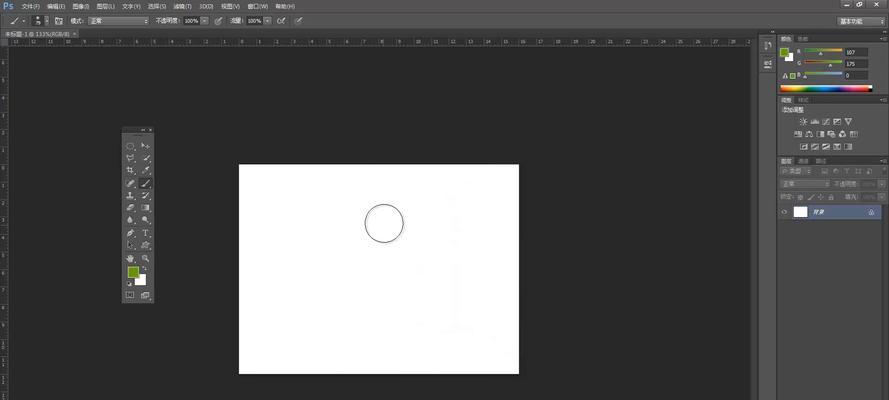The width and height of the screenshot is (889, 400).
Task: Select the Background layer thumbnail
Action: pyautogui.click(x=800, y=212)
